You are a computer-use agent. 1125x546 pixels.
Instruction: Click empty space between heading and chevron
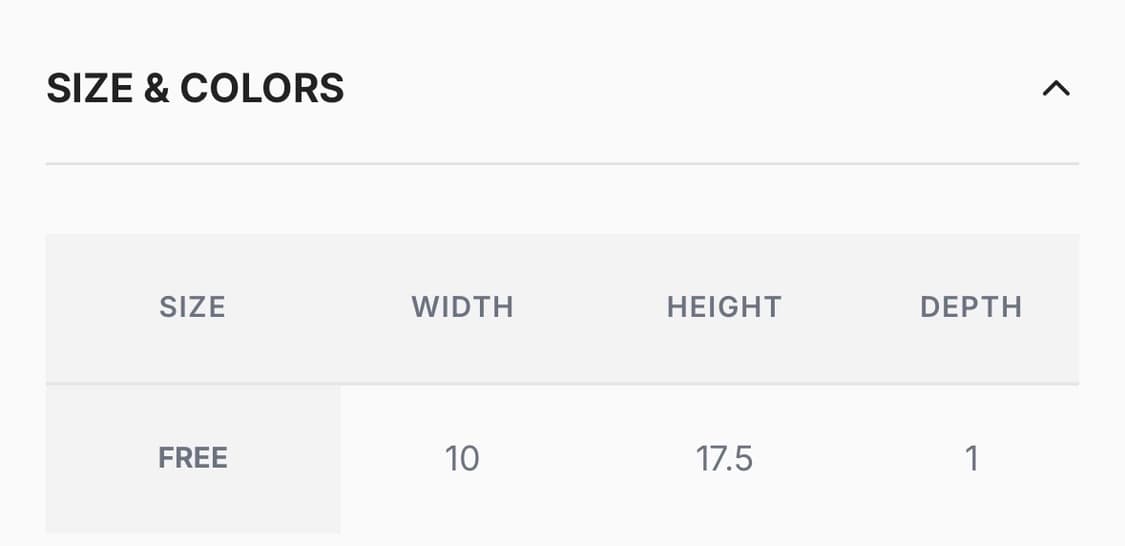pyautogui.click(x=690, y=89)
